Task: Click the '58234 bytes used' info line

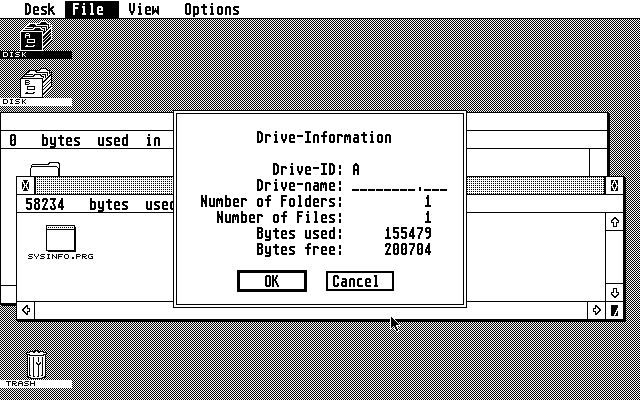Action: pyautogui.click(x=99, y=204)
